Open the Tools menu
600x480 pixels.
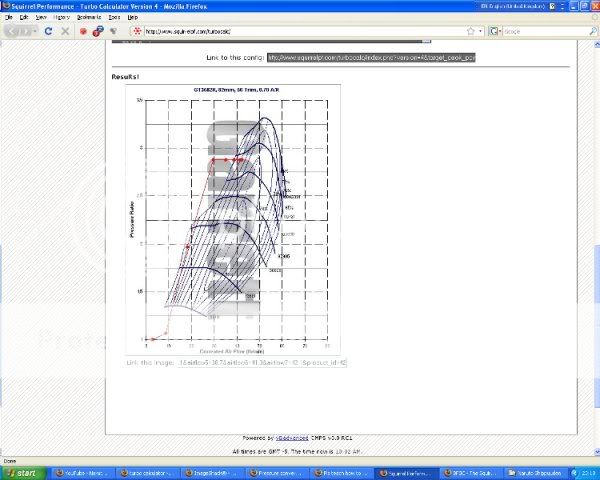[x=114, y=17]
